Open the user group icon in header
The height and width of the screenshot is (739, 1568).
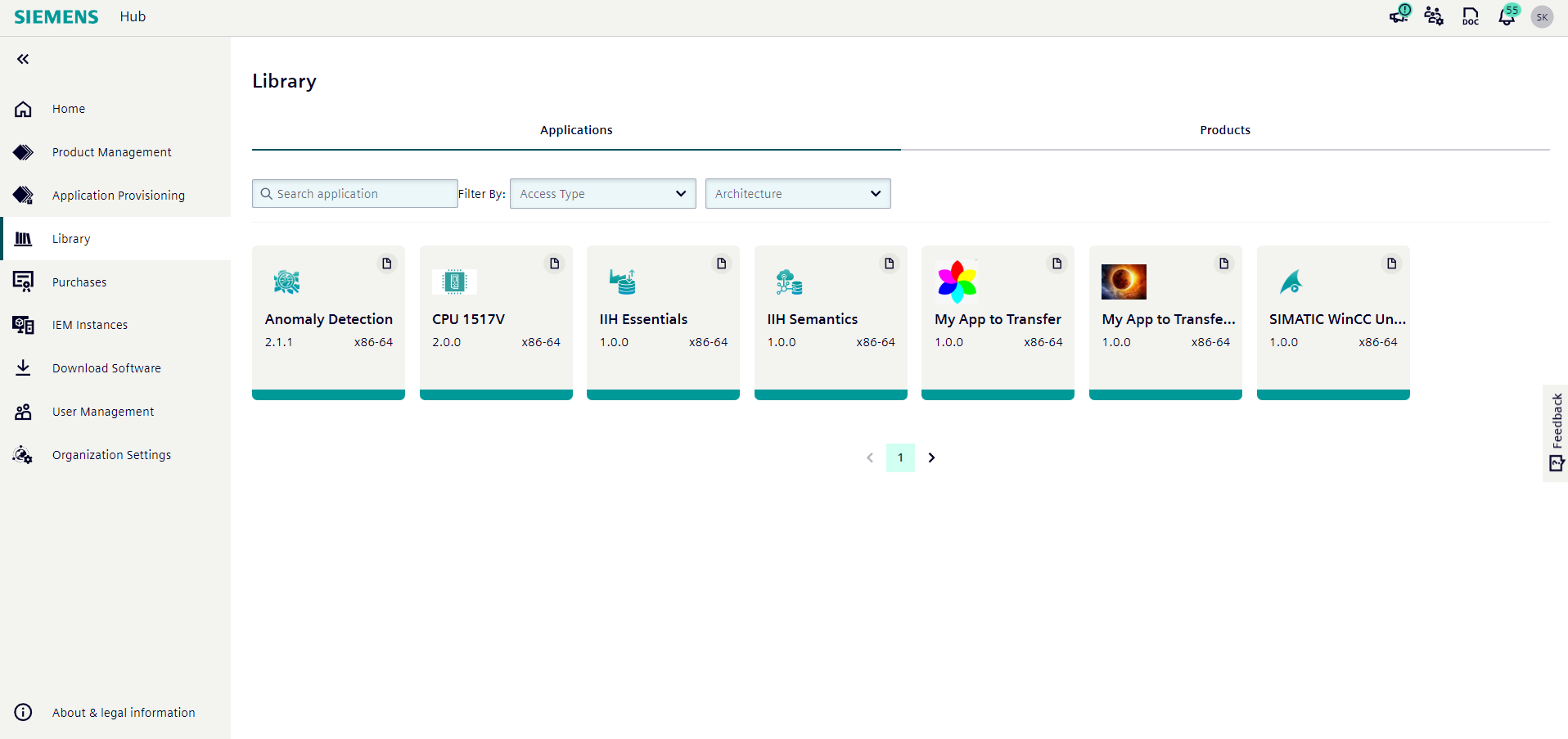pos(1434,16)
